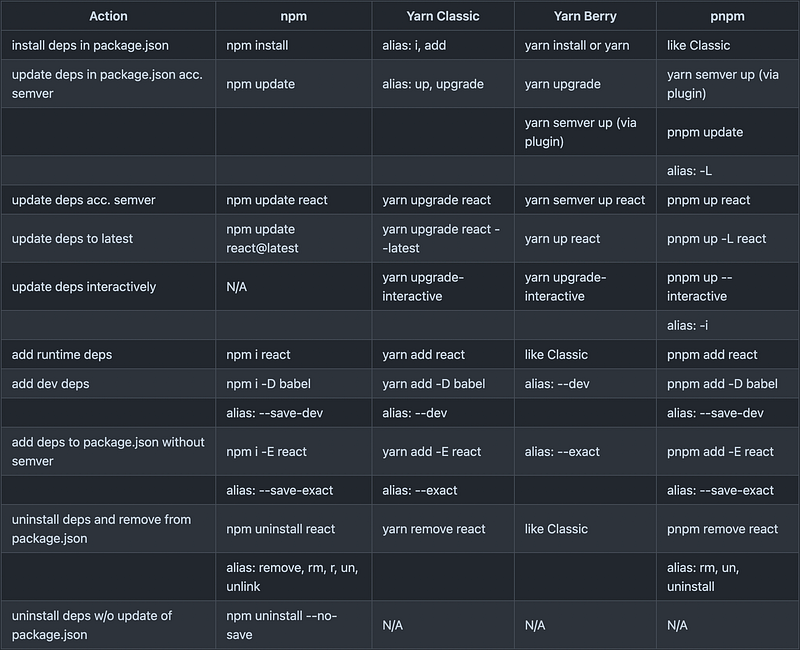
Task: Click the 'npm uninstall --no-save' cell
Action: click(293, 625)
